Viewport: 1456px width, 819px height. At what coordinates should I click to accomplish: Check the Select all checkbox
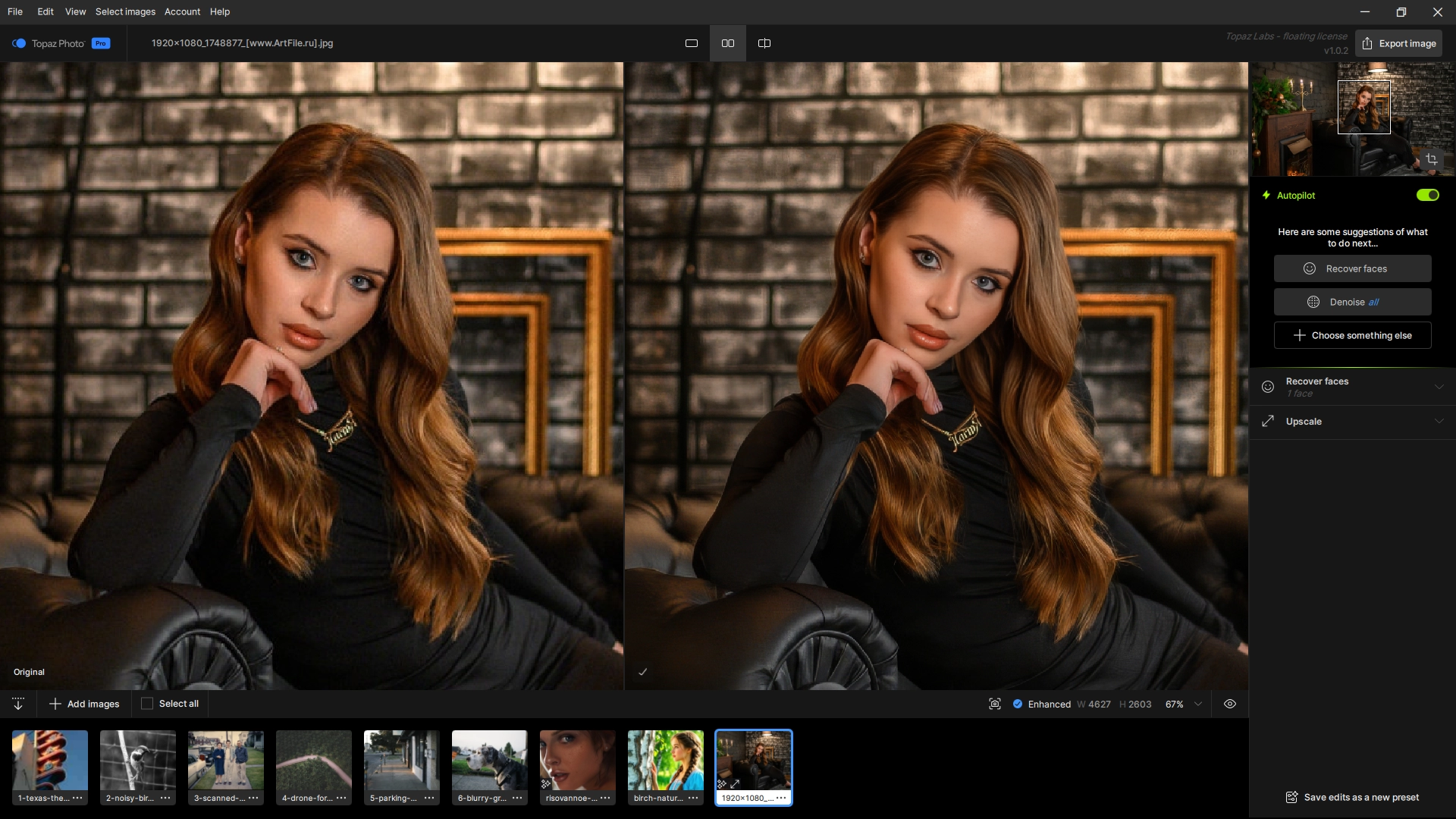[x=147, y=704]
